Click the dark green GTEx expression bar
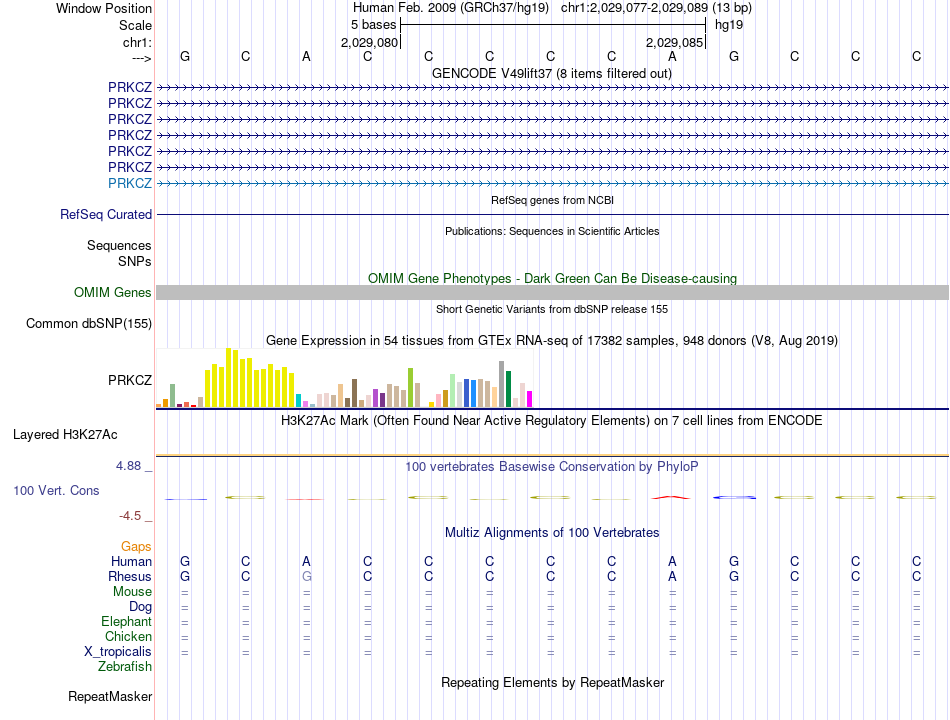This screenshot has height=720, width=950. click(508, 389)
